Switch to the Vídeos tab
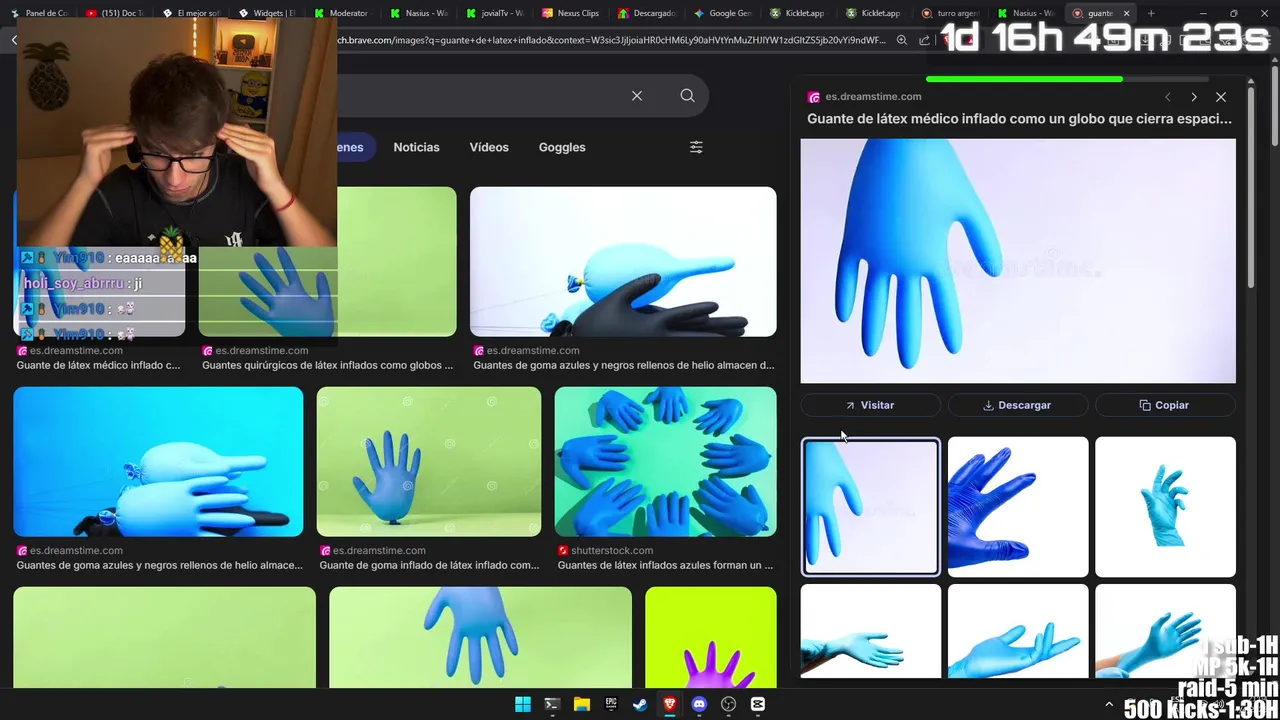Image resolution: width=1280 pixels, height=720 pixels. tap(489, 147)
